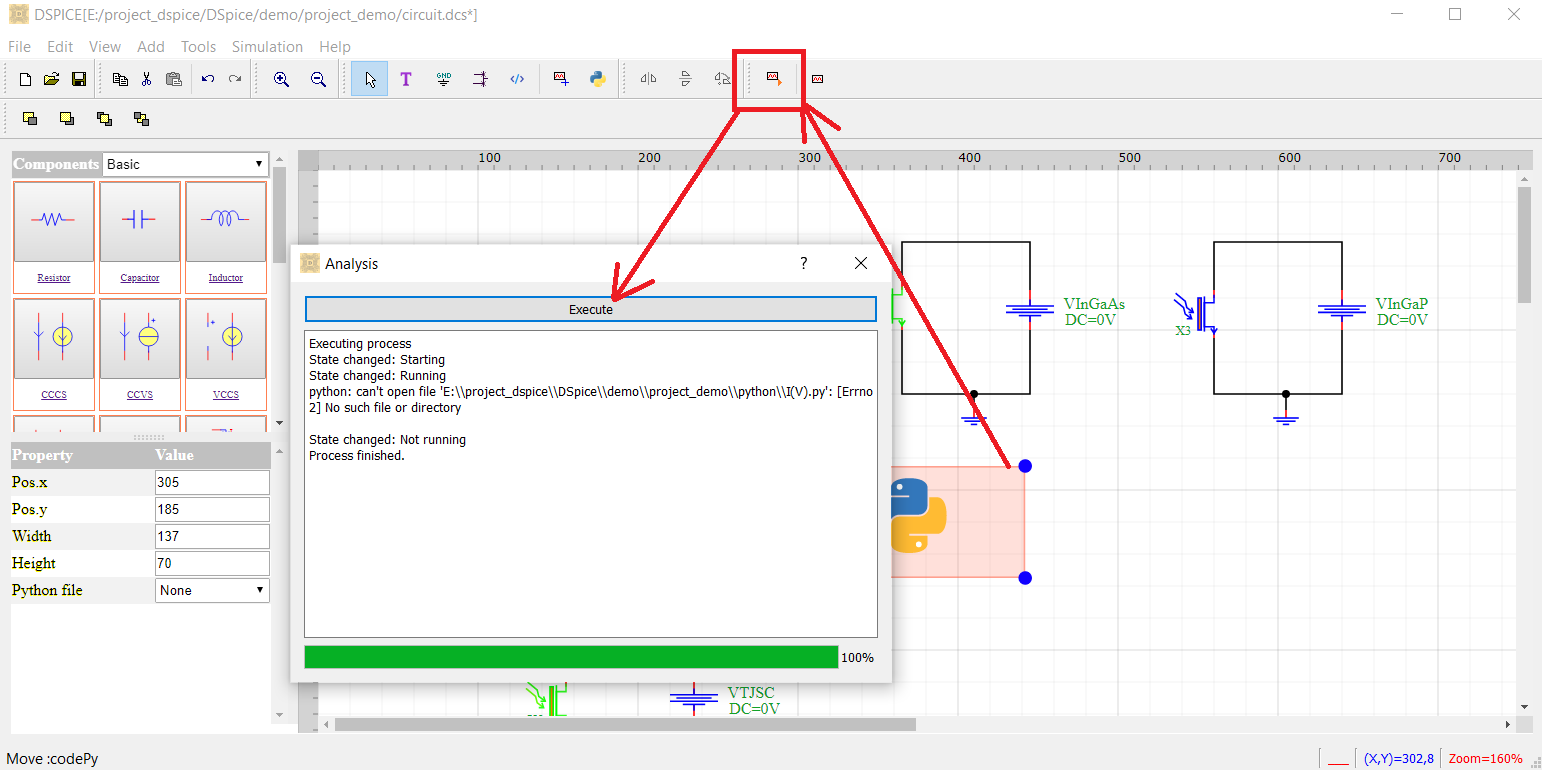Select the Inductor component thumbnail
This screenshot has height=770, width=1542.
coord(226,222)
